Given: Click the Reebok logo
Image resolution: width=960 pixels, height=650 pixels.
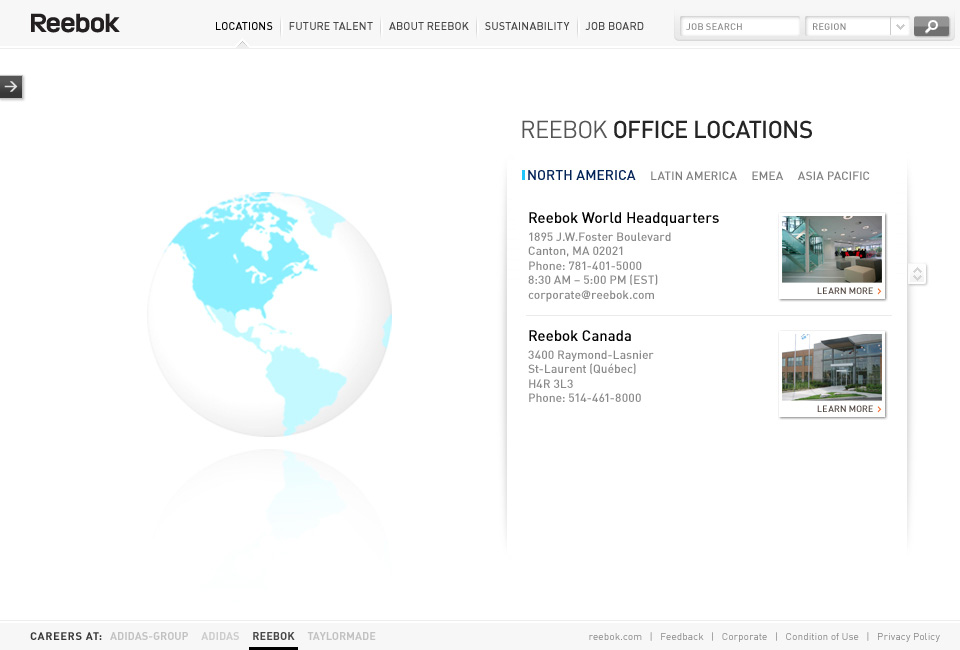Looking at the screenshot, I should (x=75, y=24).
